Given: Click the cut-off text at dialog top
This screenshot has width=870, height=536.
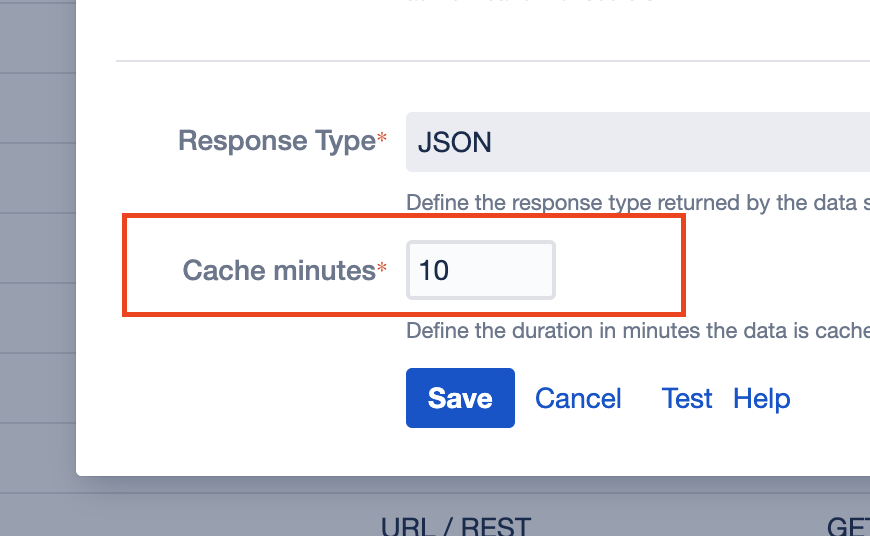Looking at the screenshot, I should click(530, 3).
